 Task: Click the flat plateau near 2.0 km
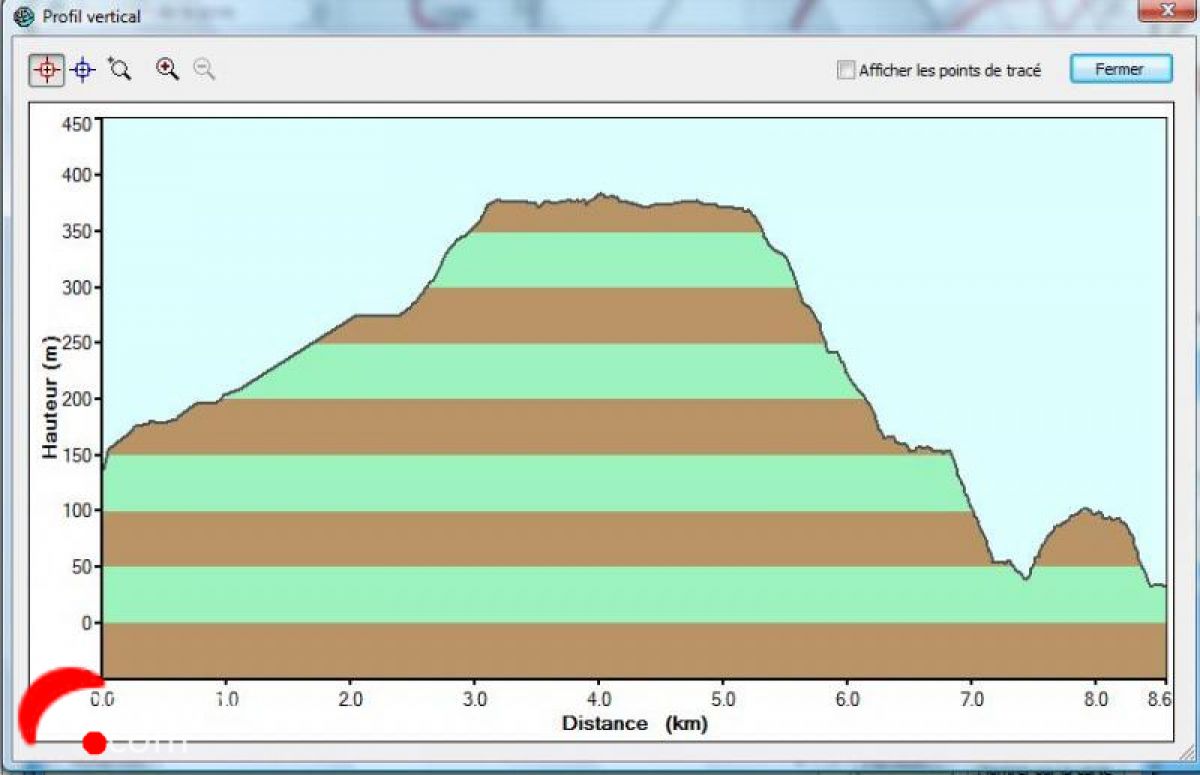(375, 316)
